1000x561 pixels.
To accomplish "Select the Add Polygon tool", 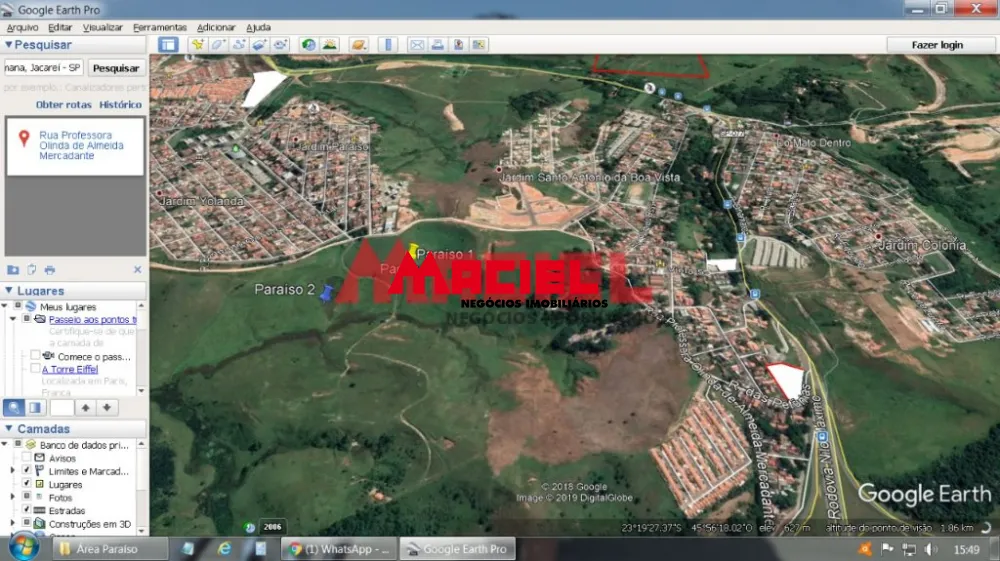I will tap(218, 45).
